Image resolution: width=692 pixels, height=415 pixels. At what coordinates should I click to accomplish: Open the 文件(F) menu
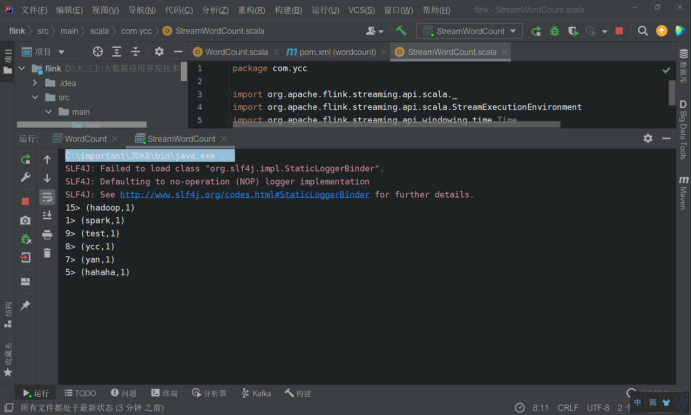(34, 10)
